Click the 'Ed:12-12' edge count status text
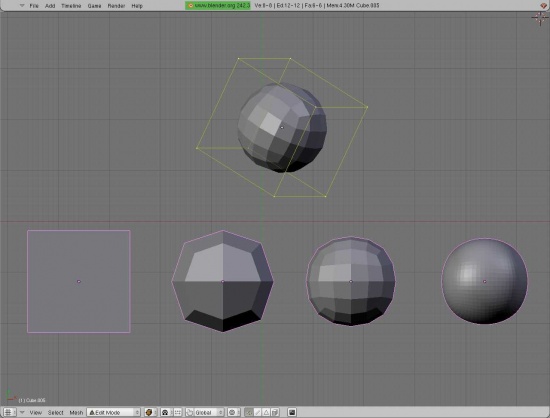This screenshot has width=550, height=418. pyautogui.click(x=288, y=6)
